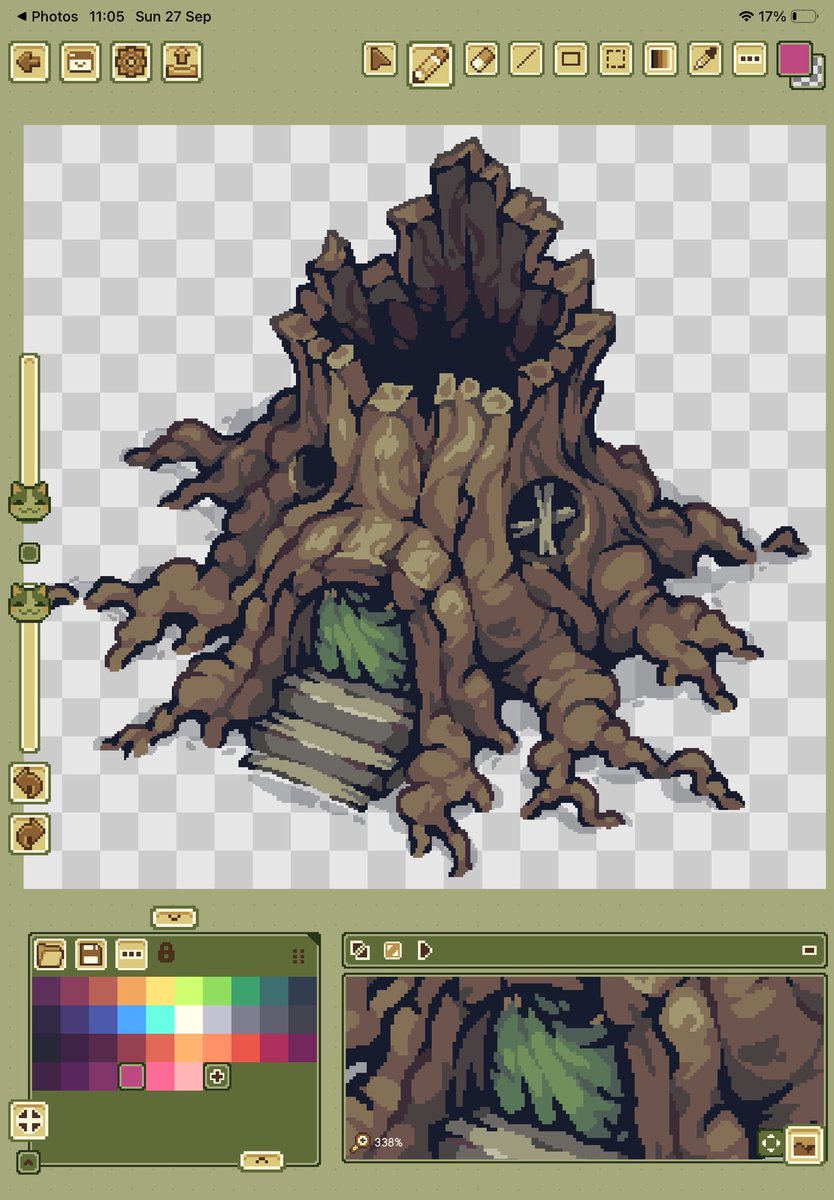Click the magenta primary color box
834x1200 pixels.
pos(794,57)
